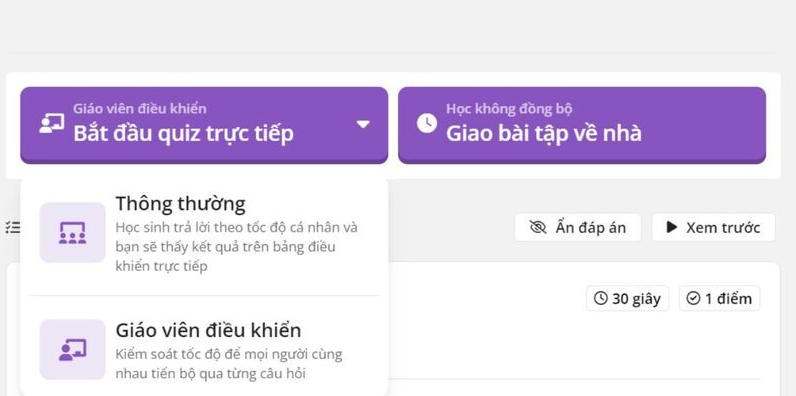This screenshot has height=396, width=796.
Task: Click the teacher-at-board icon on Bắt đầu quiz button
Action: [x=52, y=124]
